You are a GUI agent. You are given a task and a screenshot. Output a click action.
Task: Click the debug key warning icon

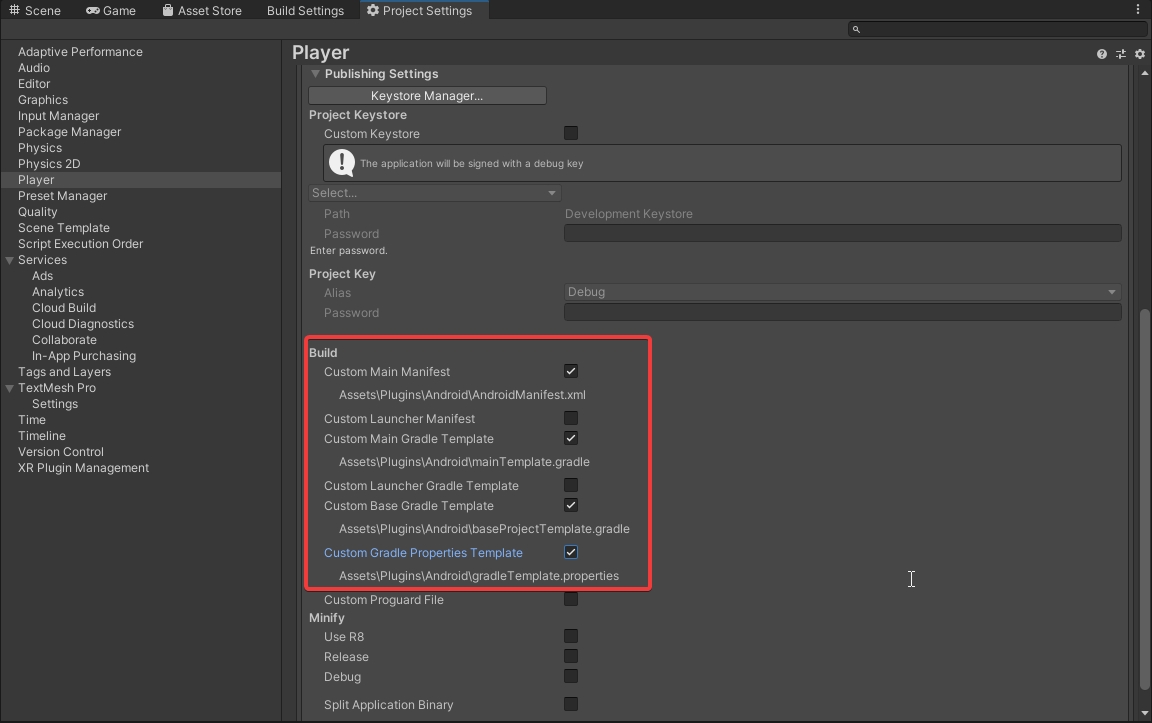coord(342,163)
